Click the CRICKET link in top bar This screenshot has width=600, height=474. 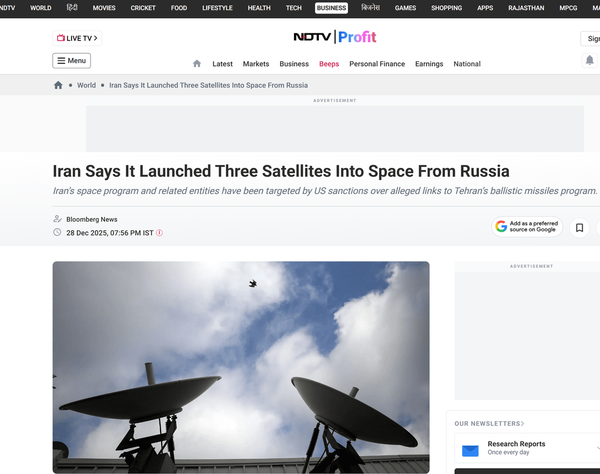tap(143, 8)
